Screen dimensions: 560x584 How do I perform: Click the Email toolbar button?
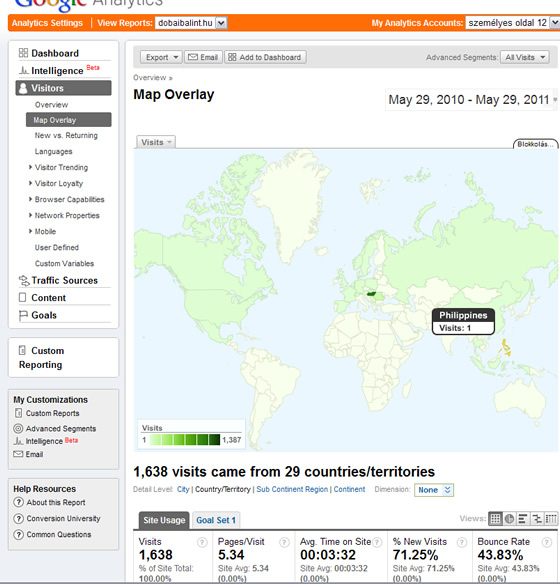point(203,57)
